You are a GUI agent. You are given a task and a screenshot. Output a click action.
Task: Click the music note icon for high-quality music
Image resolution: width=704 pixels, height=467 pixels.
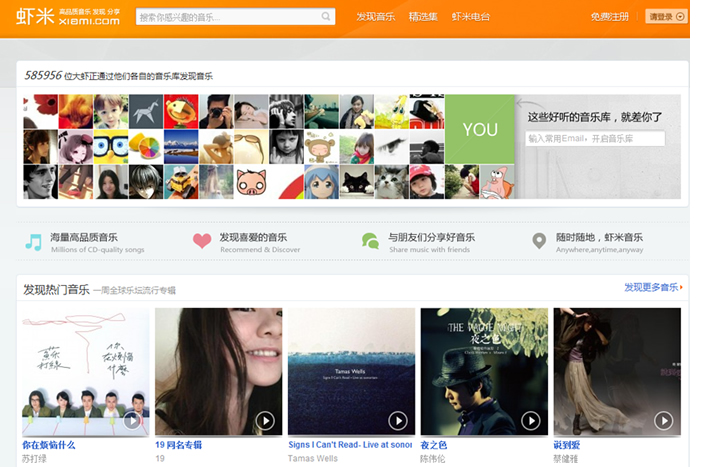pyautogui.click(x=34, y=241)
